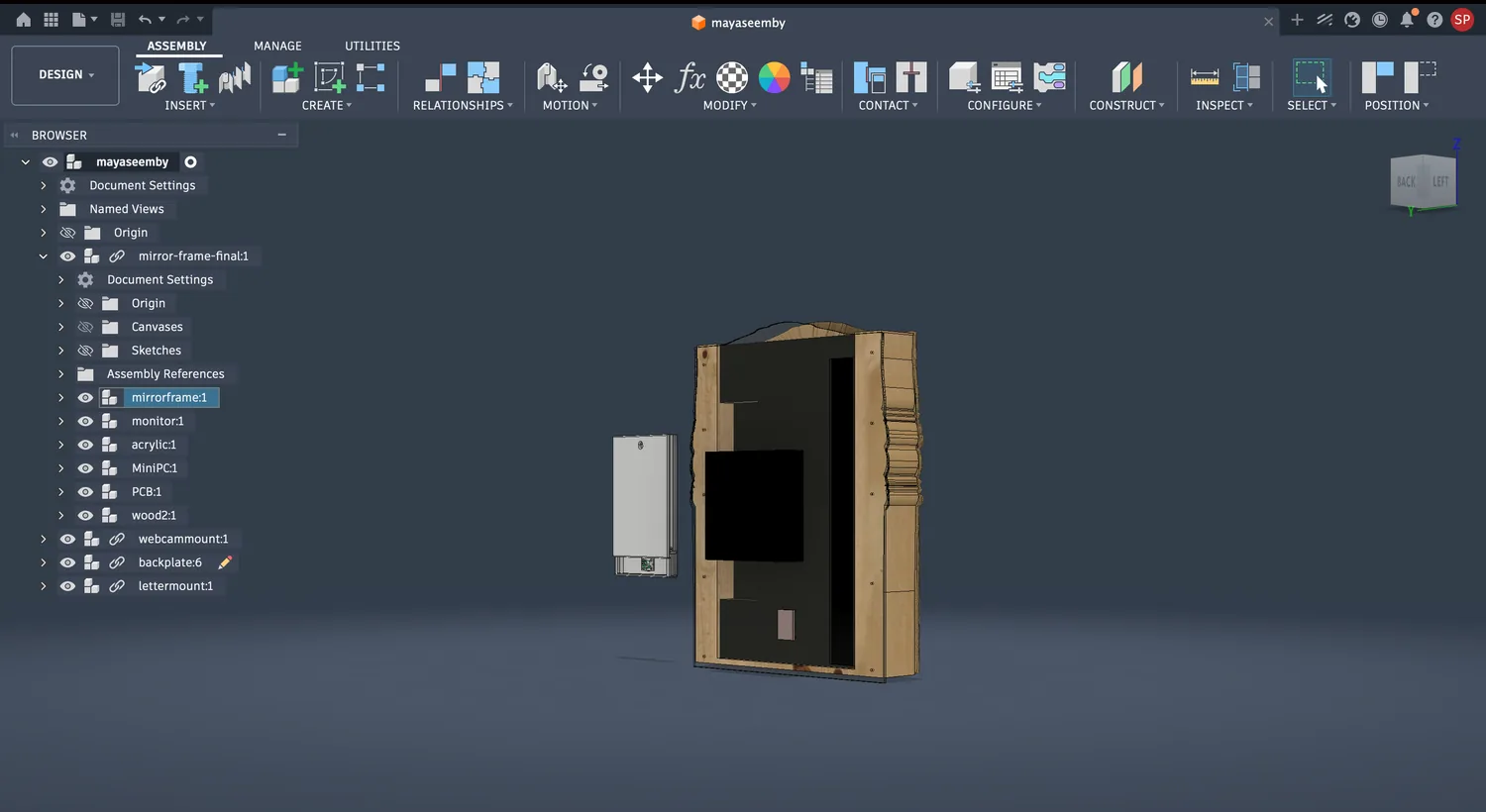Open the Help question mark
Image resolution: width=1486 pixels, height=812 pixels.
pyautogui.click(x=1433, y=20)
